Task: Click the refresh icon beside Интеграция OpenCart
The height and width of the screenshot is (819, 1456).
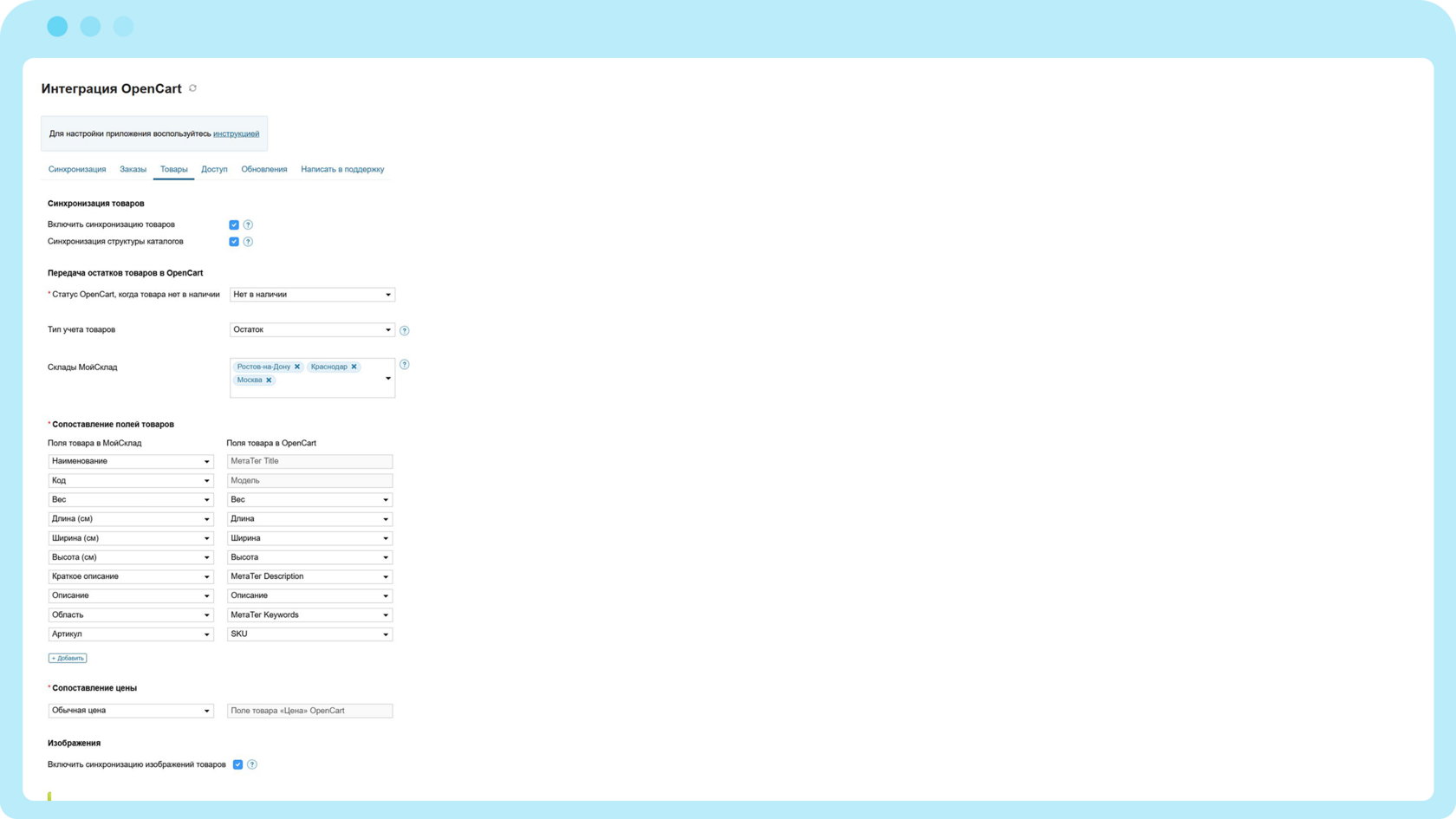Action: click(192, 88)
